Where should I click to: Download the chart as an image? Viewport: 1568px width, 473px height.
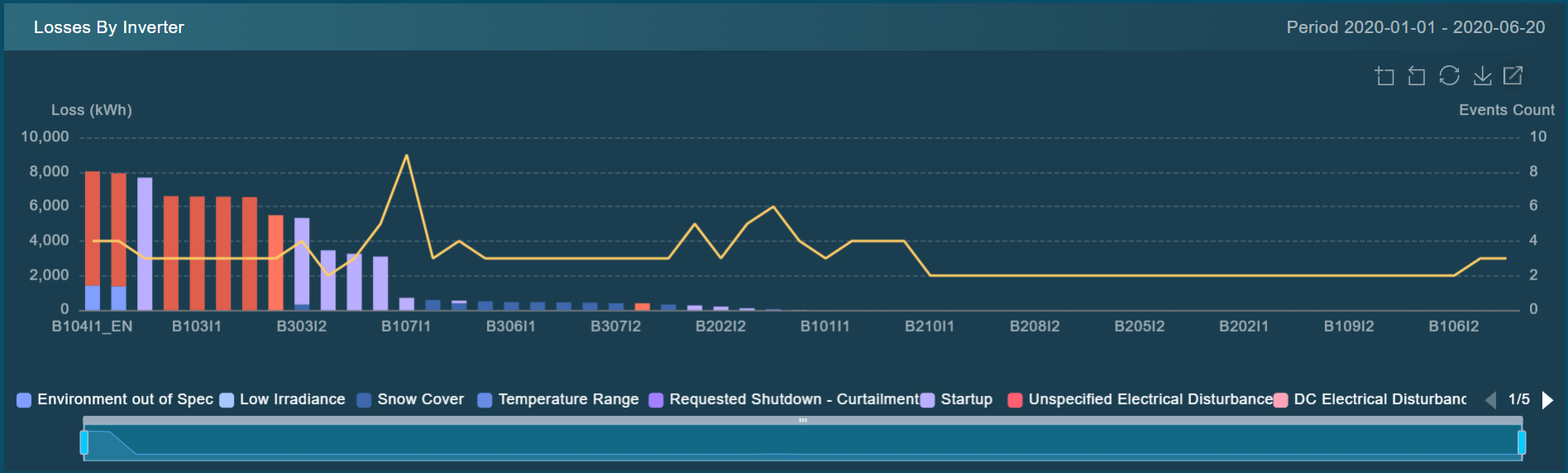(x=1483, y=76)
